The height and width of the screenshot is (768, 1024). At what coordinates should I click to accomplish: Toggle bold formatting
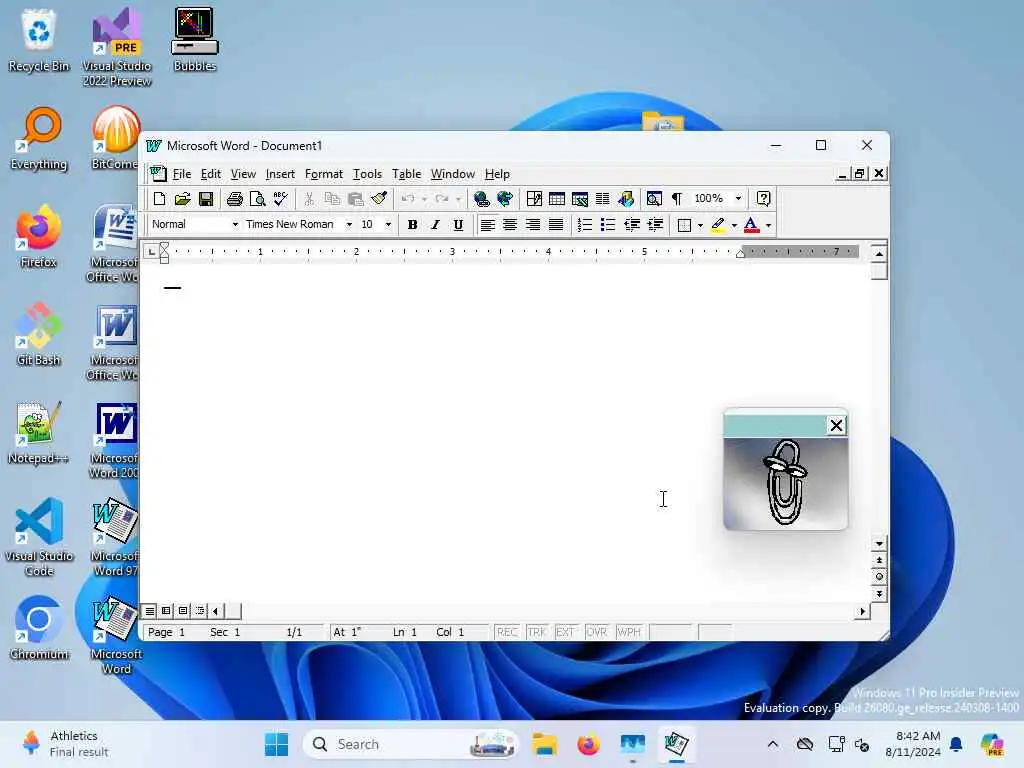(x=412, y=225)
